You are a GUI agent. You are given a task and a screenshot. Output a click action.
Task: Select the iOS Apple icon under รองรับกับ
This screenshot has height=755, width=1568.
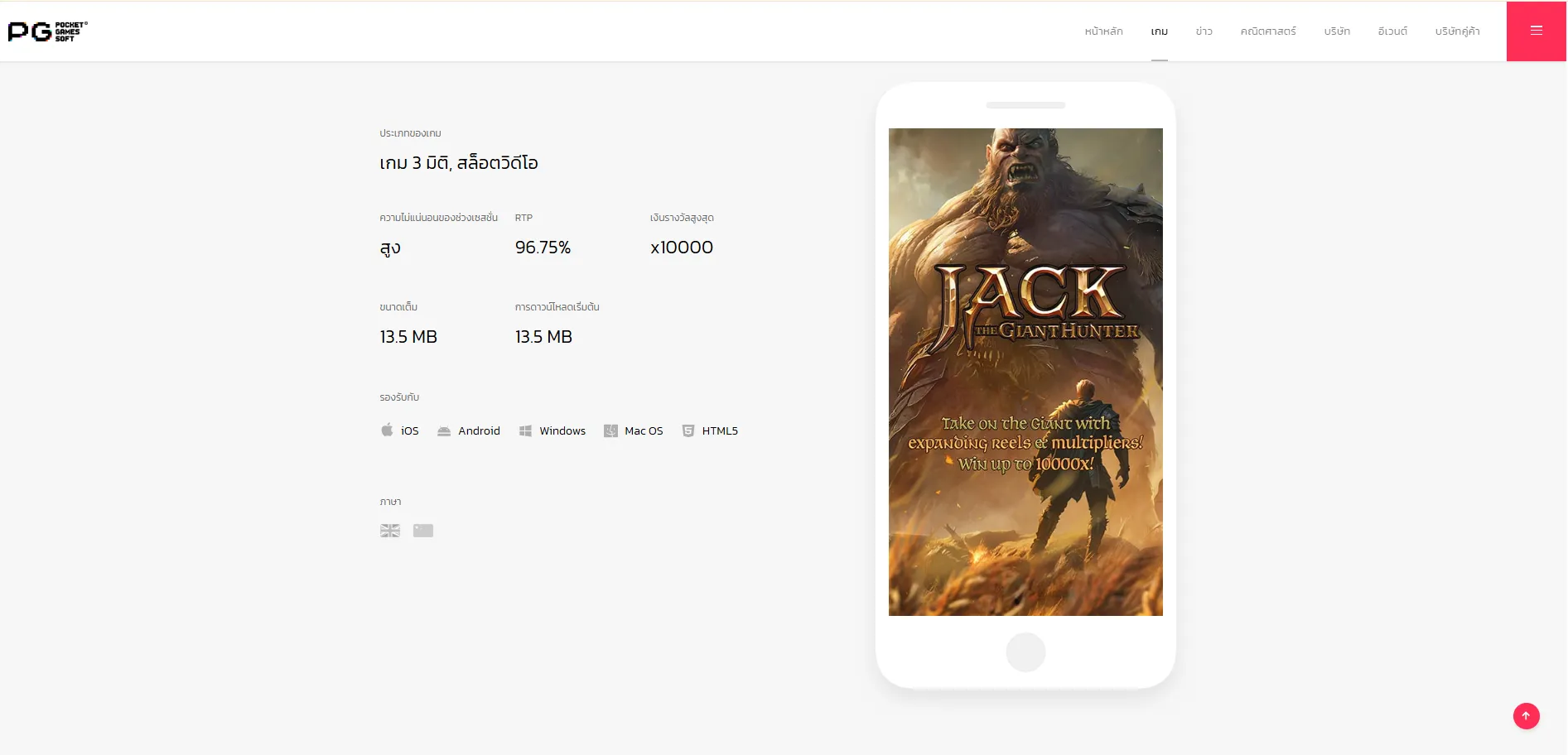[x=386, y=430]
